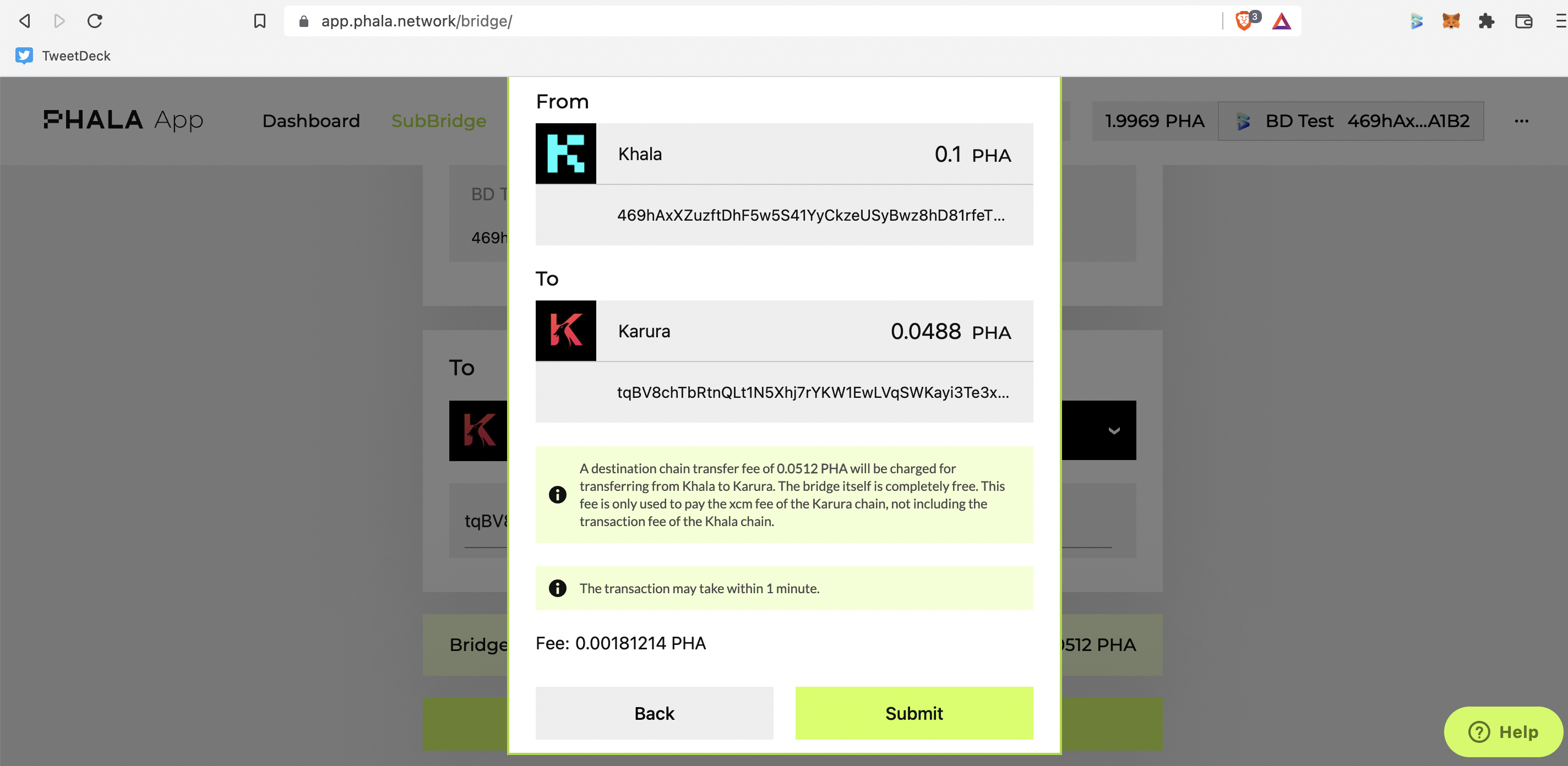Expand destination chain dropdown chevron
The height and width of the screenshot is (766, 1568).
point(1114,431)
